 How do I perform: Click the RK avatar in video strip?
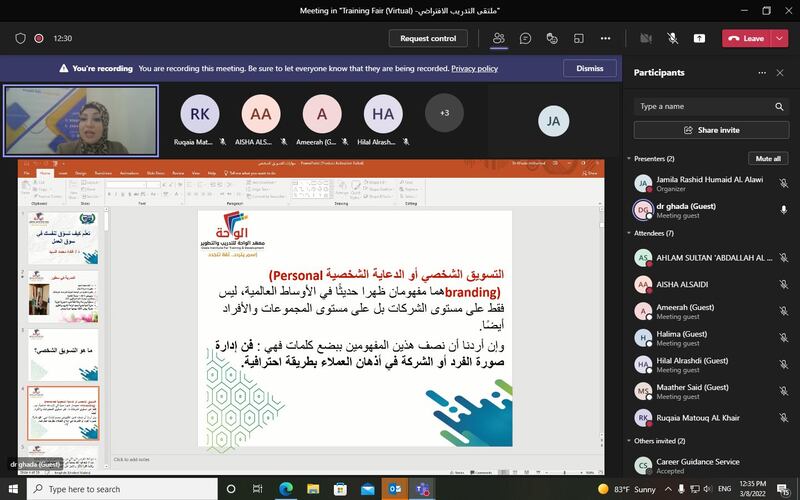tap(199, 114)
